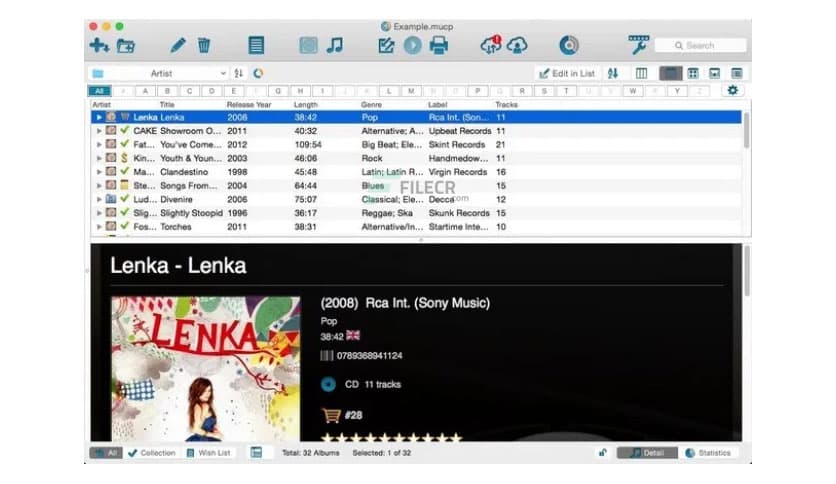Select the Wish List filter
Viewport: 836px width, 484px height.
point(208,453)
